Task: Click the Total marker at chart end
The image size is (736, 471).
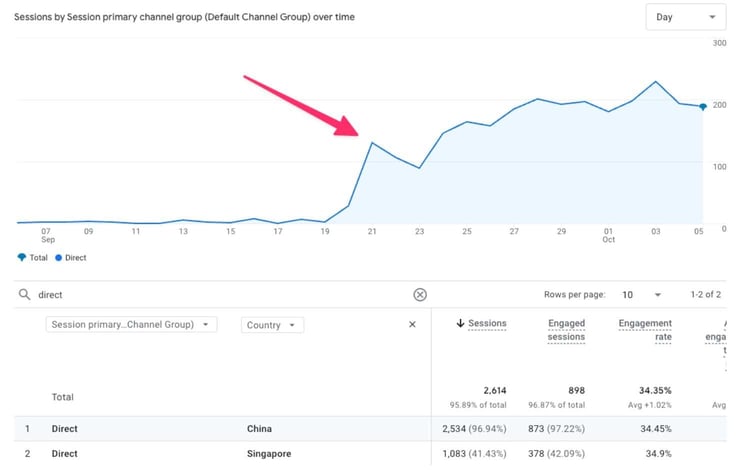Action: pyautogui.click(x=703, y=107)
